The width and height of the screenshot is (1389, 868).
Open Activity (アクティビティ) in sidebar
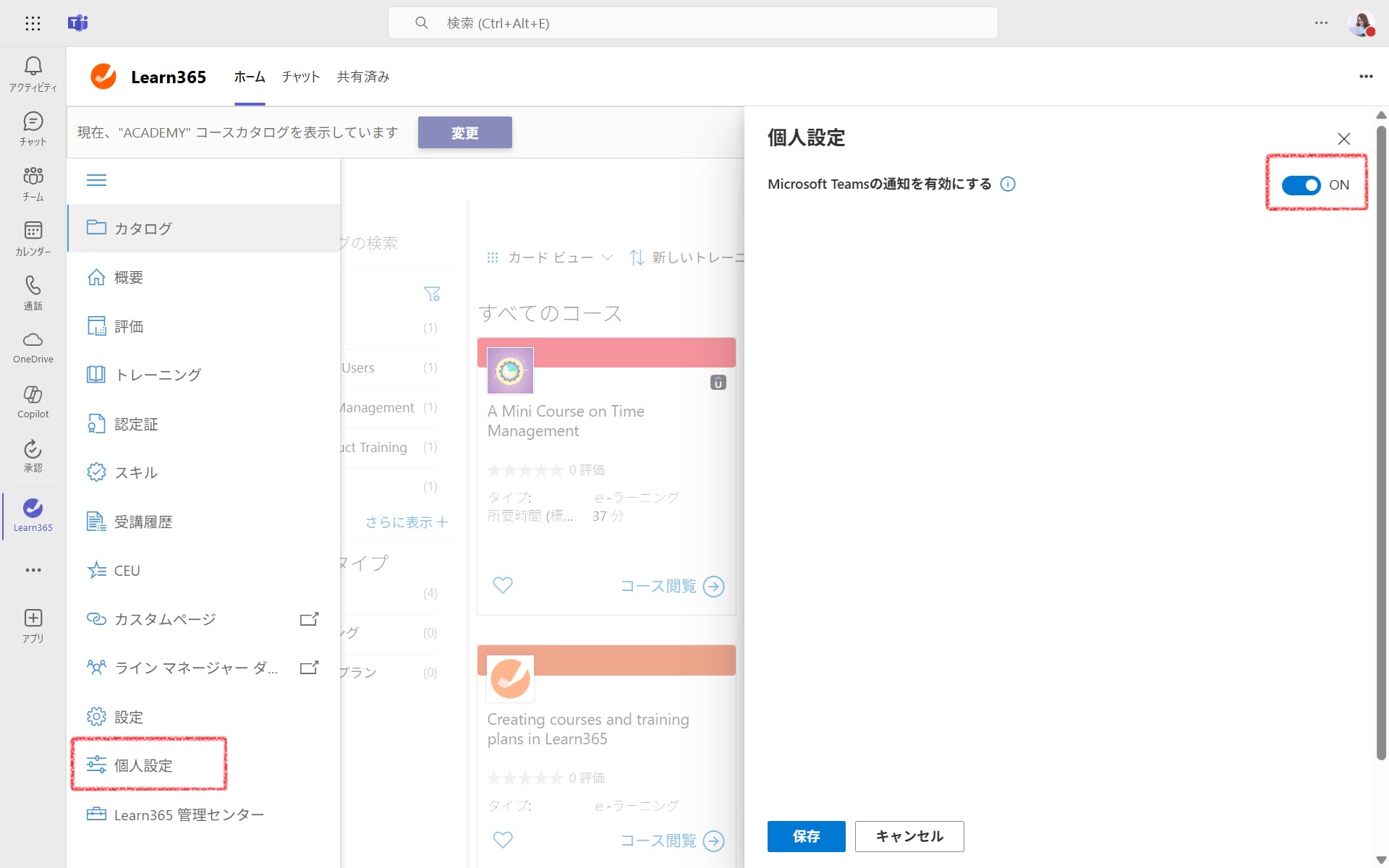pos(33,75)
